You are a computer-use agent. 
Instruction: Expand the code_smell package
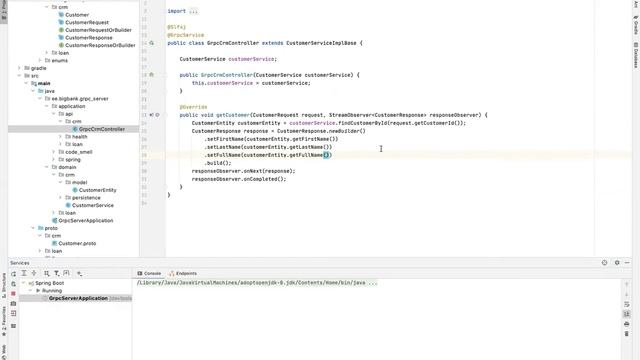tap(53, 152)
